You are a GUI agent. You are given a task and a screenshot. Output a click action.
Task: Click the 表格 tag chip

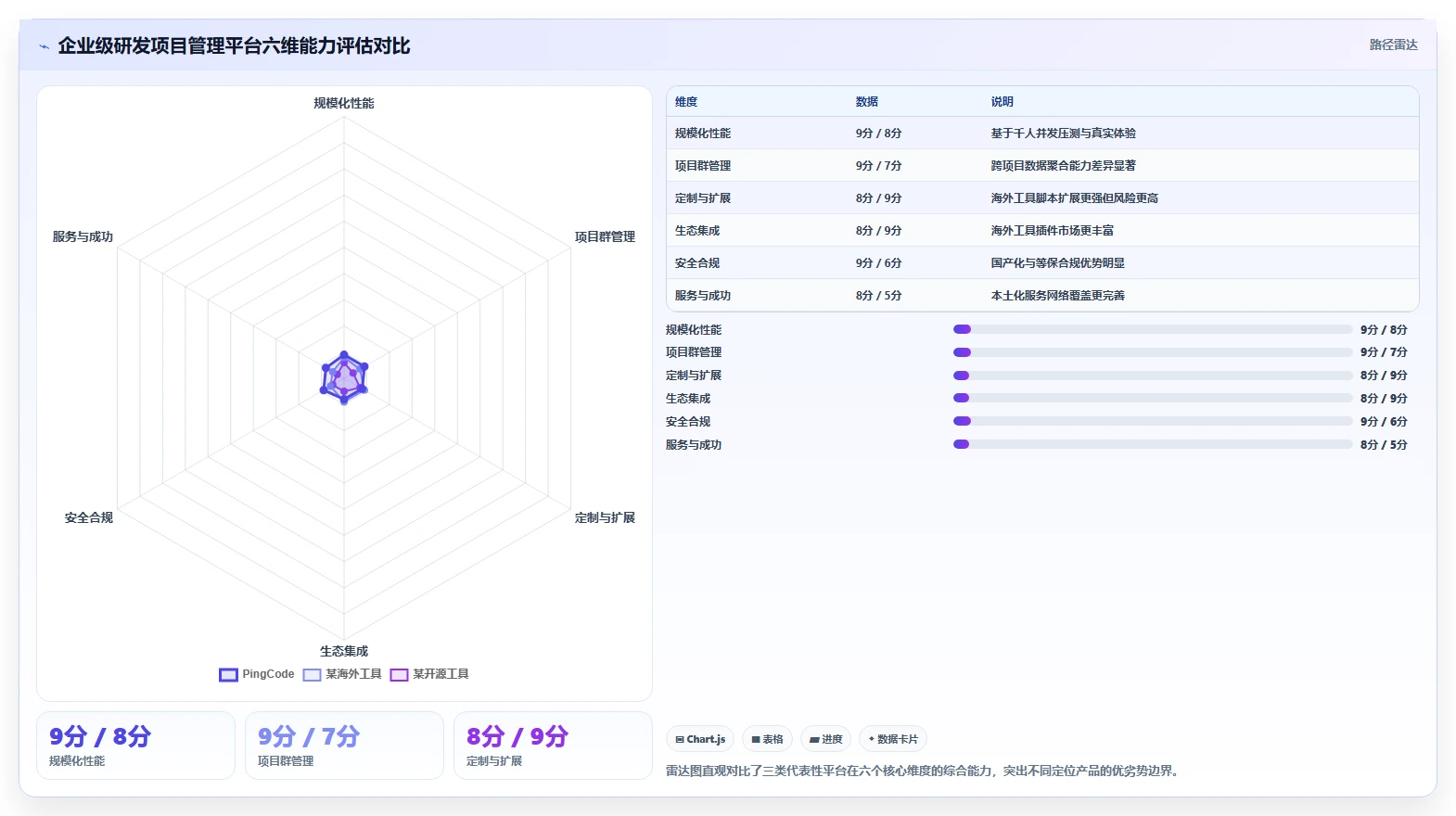tap(767, 739)
